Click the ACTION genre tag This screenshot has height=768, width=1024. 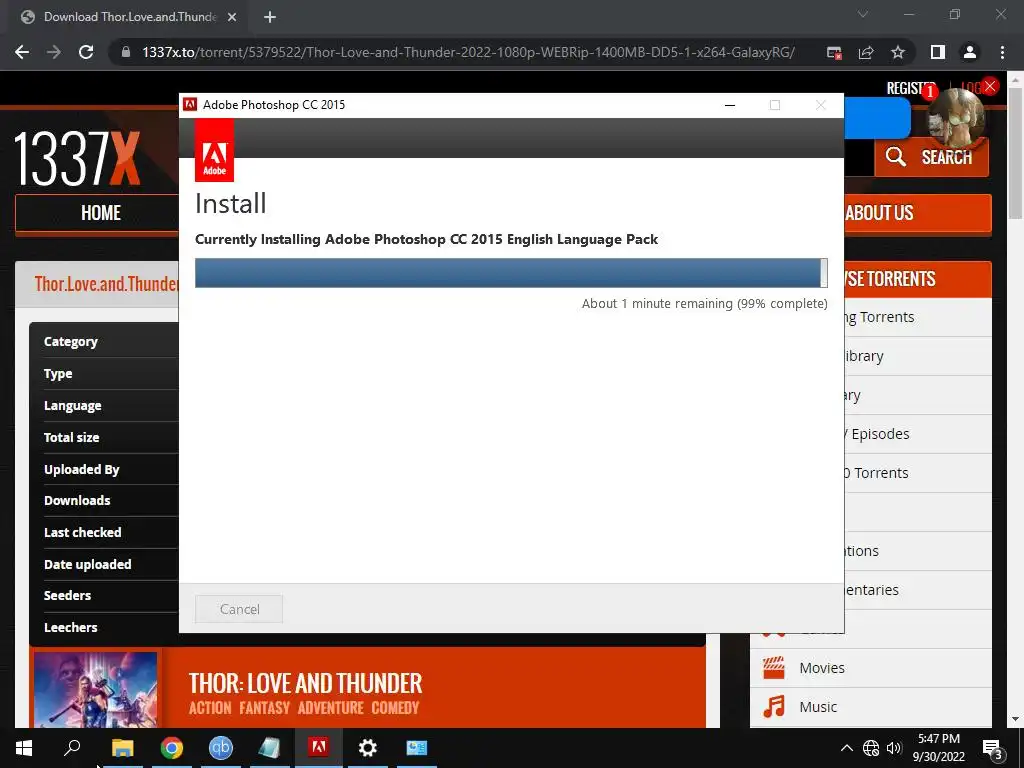click(x=210, y=708)
